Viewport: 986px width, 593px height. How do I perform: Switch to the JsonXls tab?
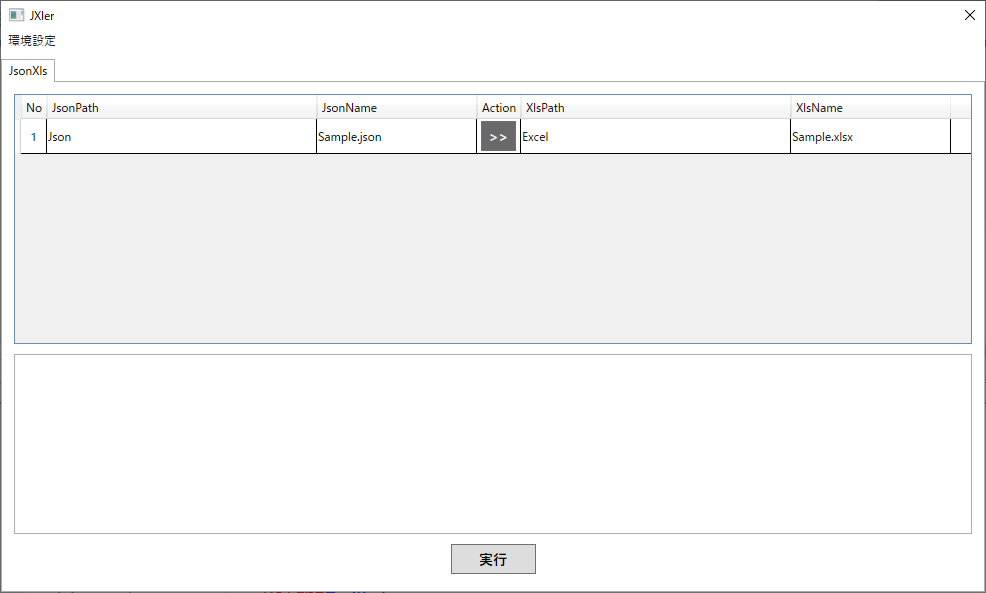click(28, 71)
